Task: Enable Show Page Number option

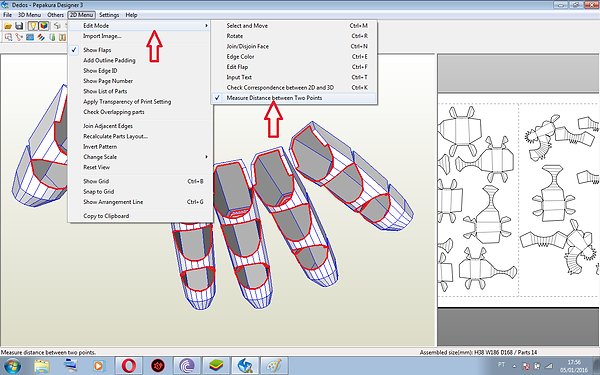Action: click(140, 81)
